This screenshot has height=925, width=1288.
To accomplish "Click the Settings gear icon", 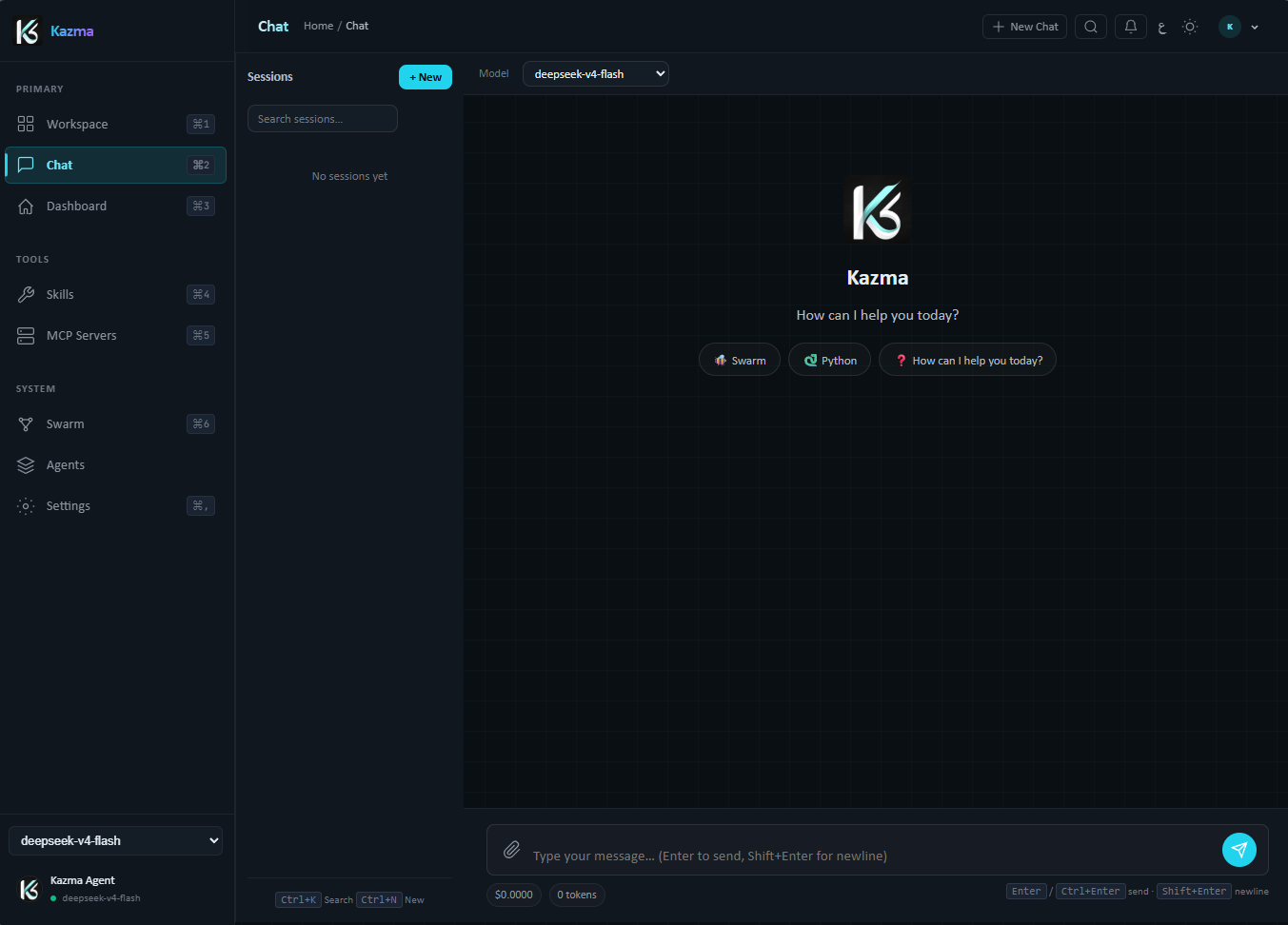I will (x=26, y=505).
